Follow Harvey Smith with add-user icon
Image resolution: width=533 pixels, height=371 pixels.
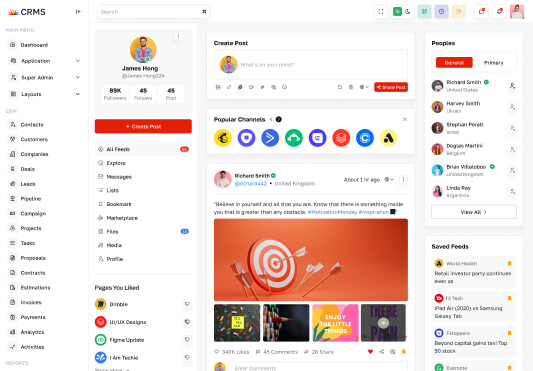pos(512,107)
